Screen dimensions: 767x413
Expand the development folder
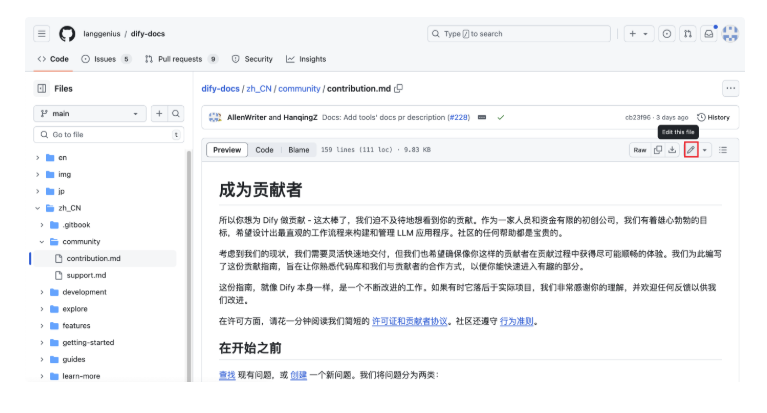click(x=42, y=292)
